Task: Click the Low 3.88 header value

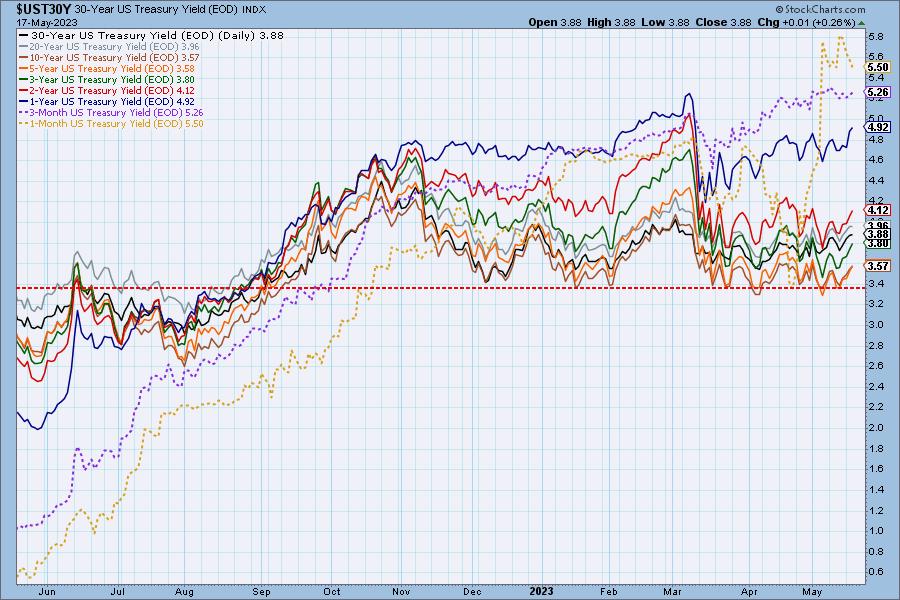Action: click(665, 22)
